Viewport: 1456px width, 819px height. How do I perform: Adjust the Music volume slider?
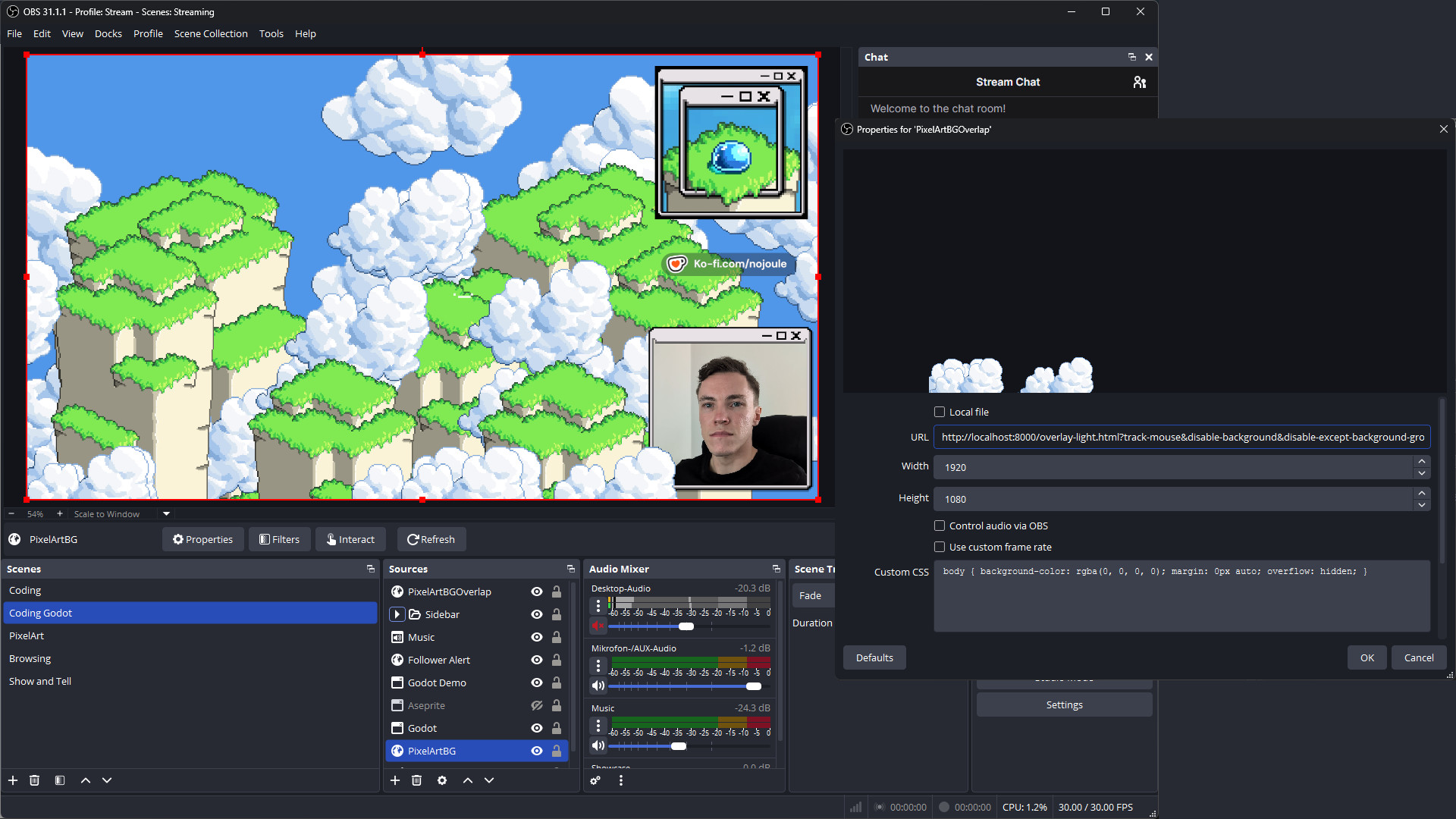pos(679,746)
